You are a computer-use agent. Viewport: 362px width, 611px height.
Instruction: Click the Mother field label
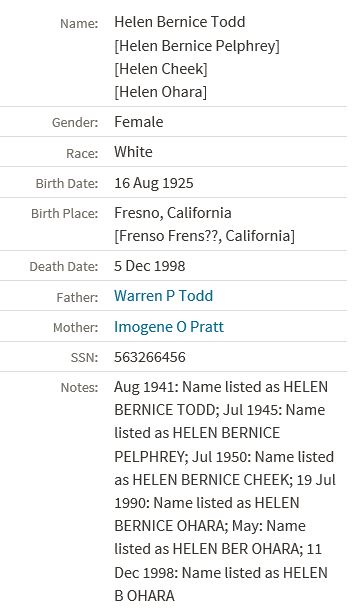click(76, 327)
